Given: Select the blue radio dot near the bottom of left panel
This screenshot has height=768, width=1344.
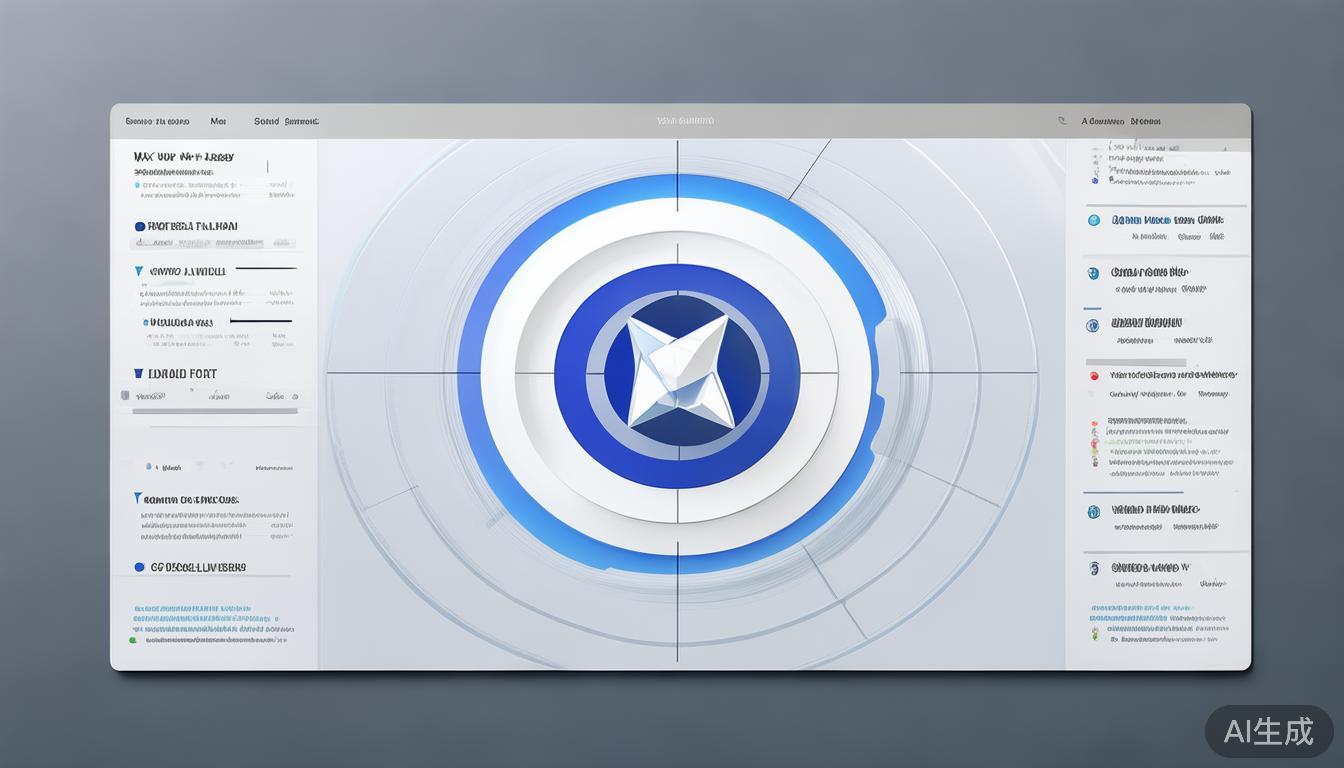Looking at the screenshot, I should pyautogui.click(x=140, y=567).
